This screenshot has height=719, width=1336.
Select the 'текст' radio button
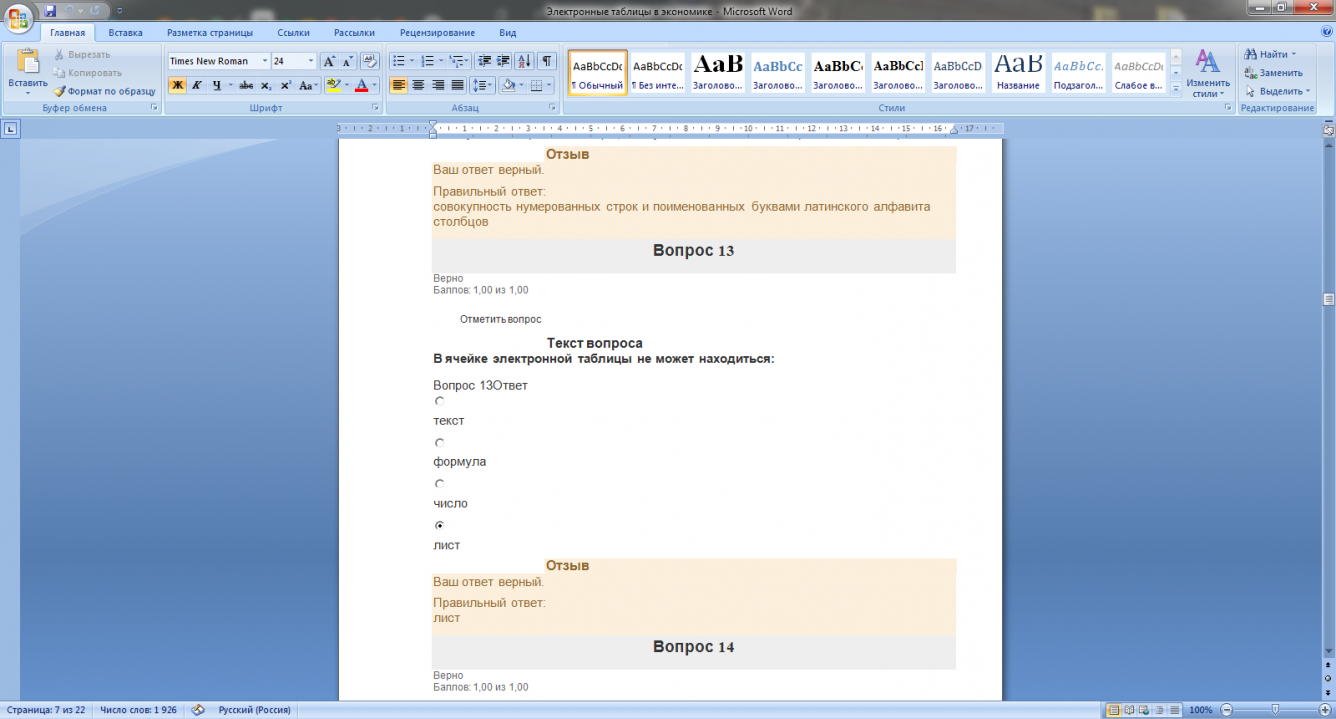coord(439,401)
